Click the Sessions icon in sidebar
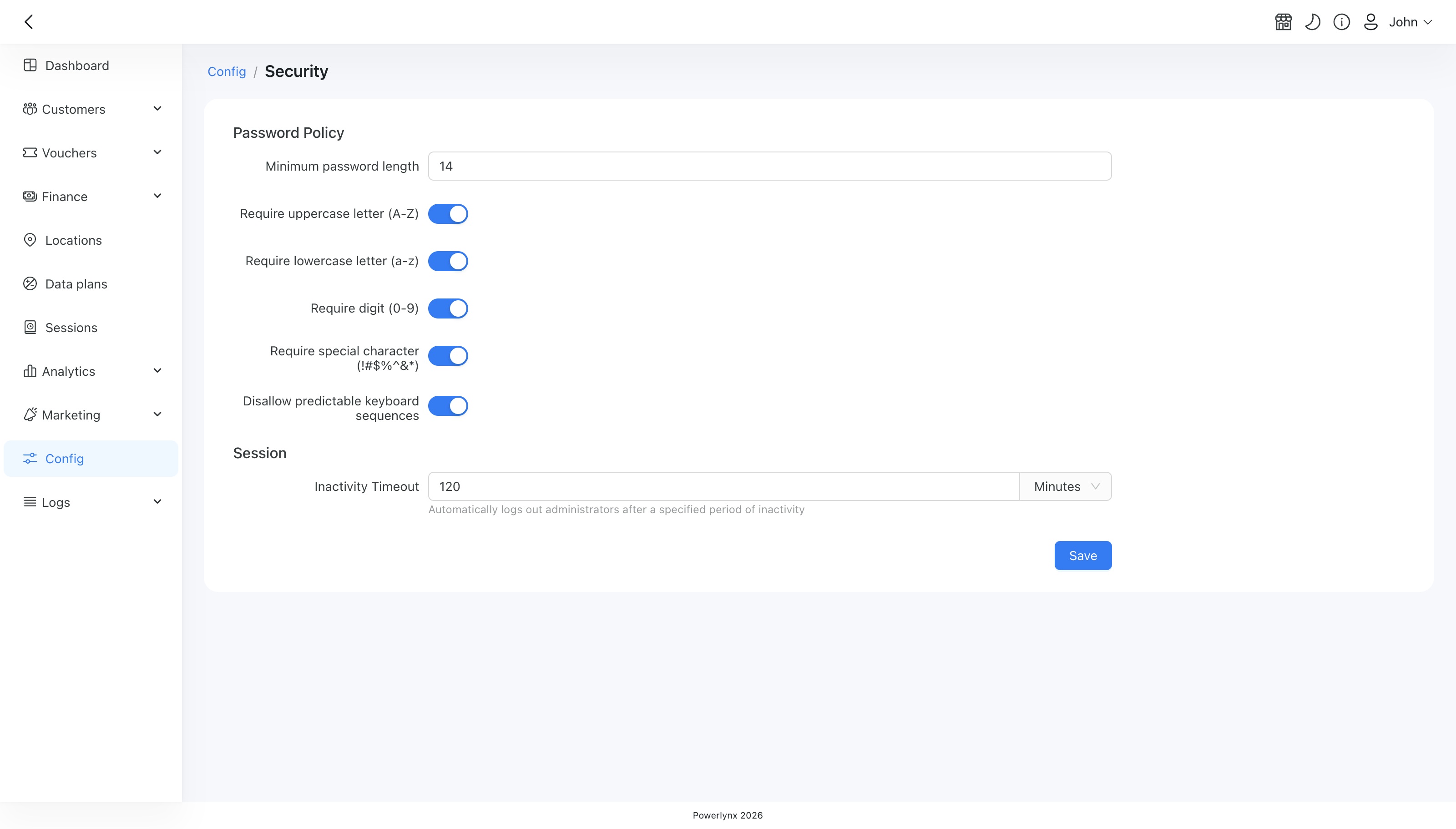This screenshot has width=1456, height=829. coord(30,328)
